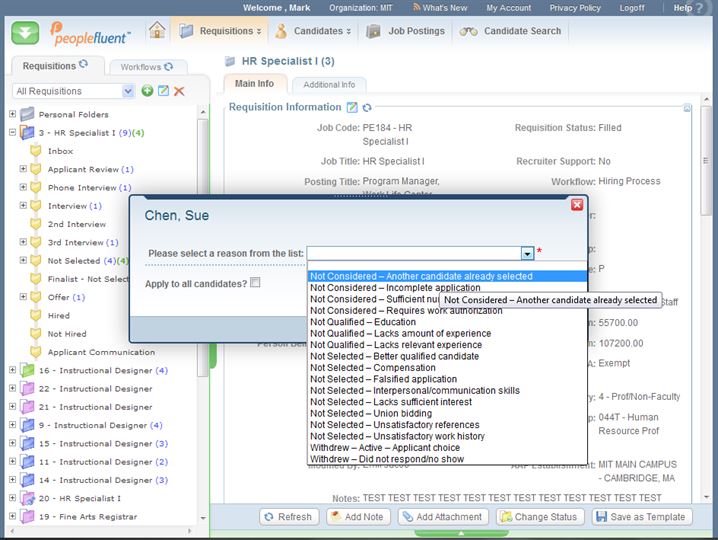Screen dimensions: 718x540
Task: Click the edit pencil icon beside Requisition Information
Action: (x=351, y=108)
